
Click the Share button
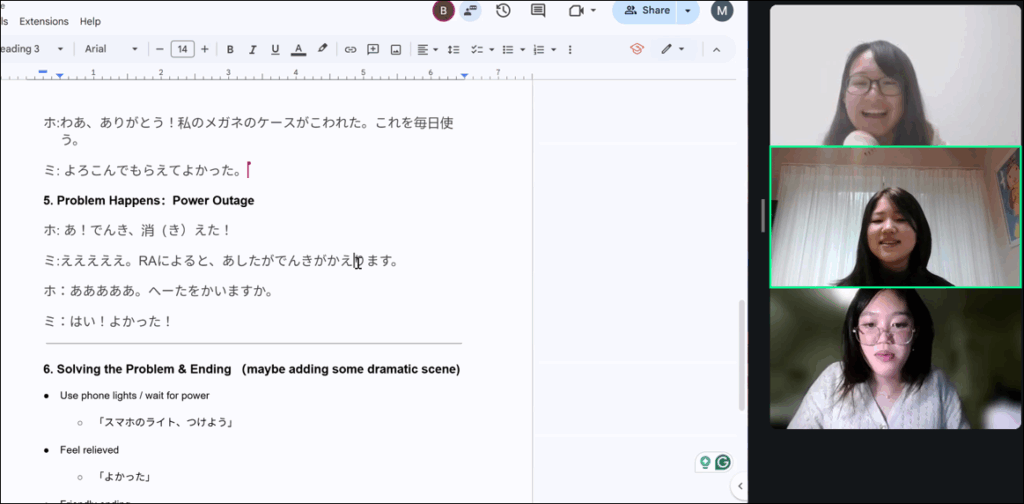click(646, 11)
